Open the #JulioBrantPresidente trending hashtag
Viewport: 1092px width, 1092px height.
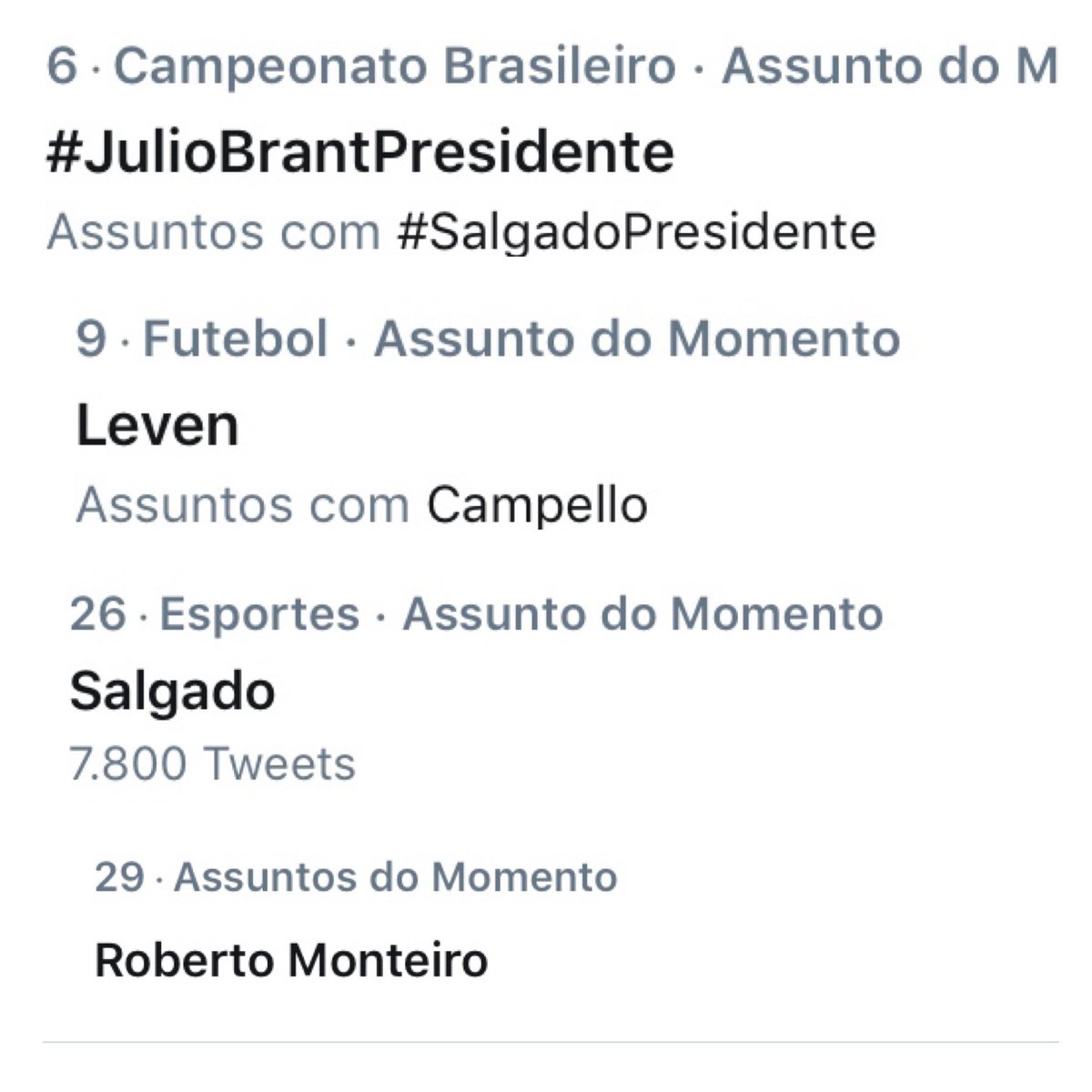(x=360, y=151)
